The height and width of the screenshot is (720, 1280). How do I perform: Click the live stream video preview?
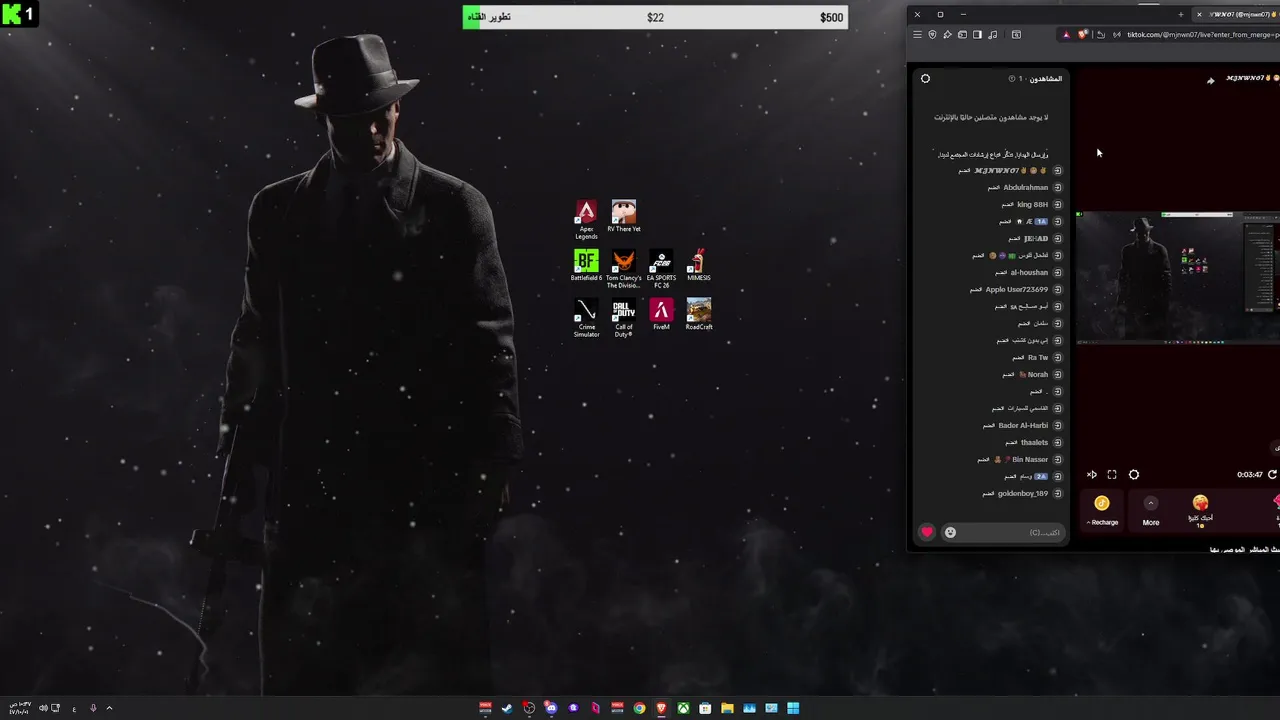coord(1178,277)
